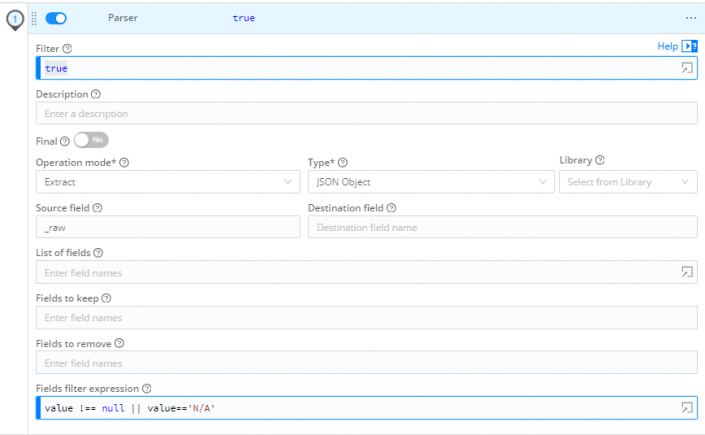The image size is (705, 435).
Task: Click the Fields to remove input
Action: pyautogui.click(x=366, y=363)
